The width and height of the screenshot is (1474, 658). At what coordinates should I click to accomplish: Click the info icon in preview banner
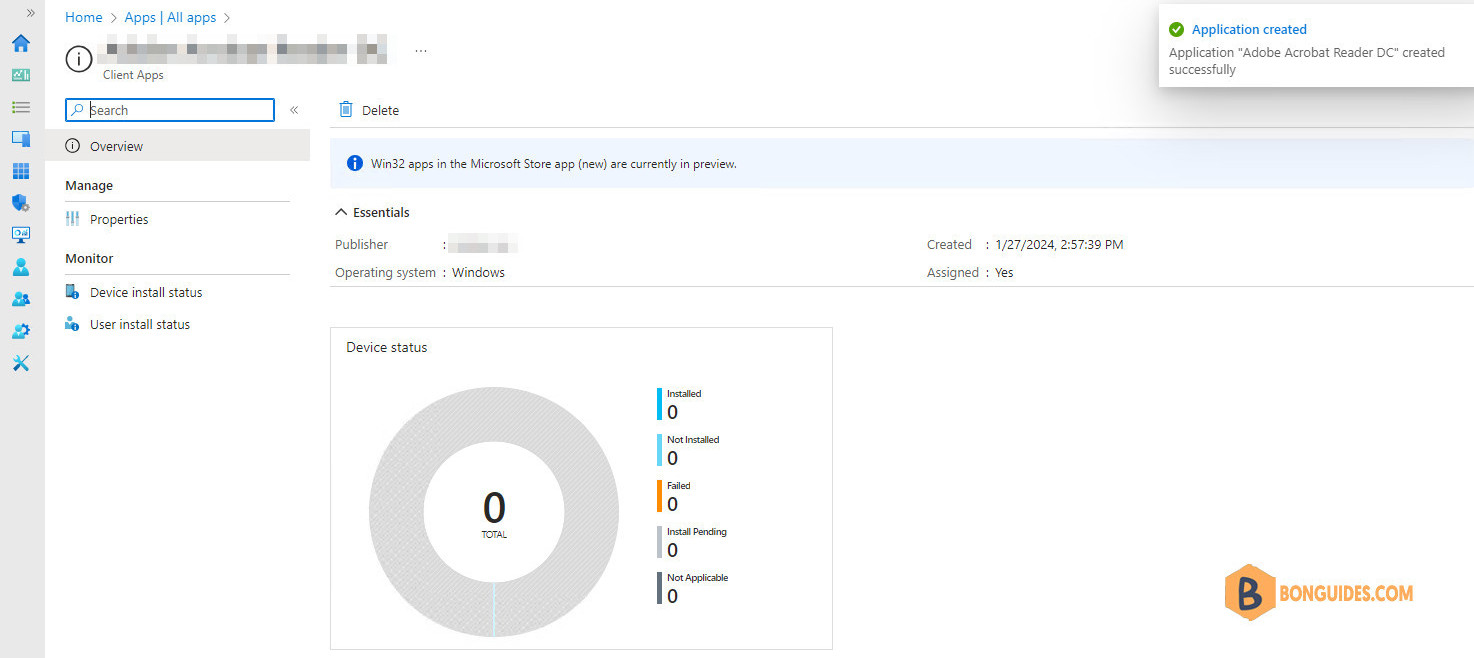click(x=354, y=163)
